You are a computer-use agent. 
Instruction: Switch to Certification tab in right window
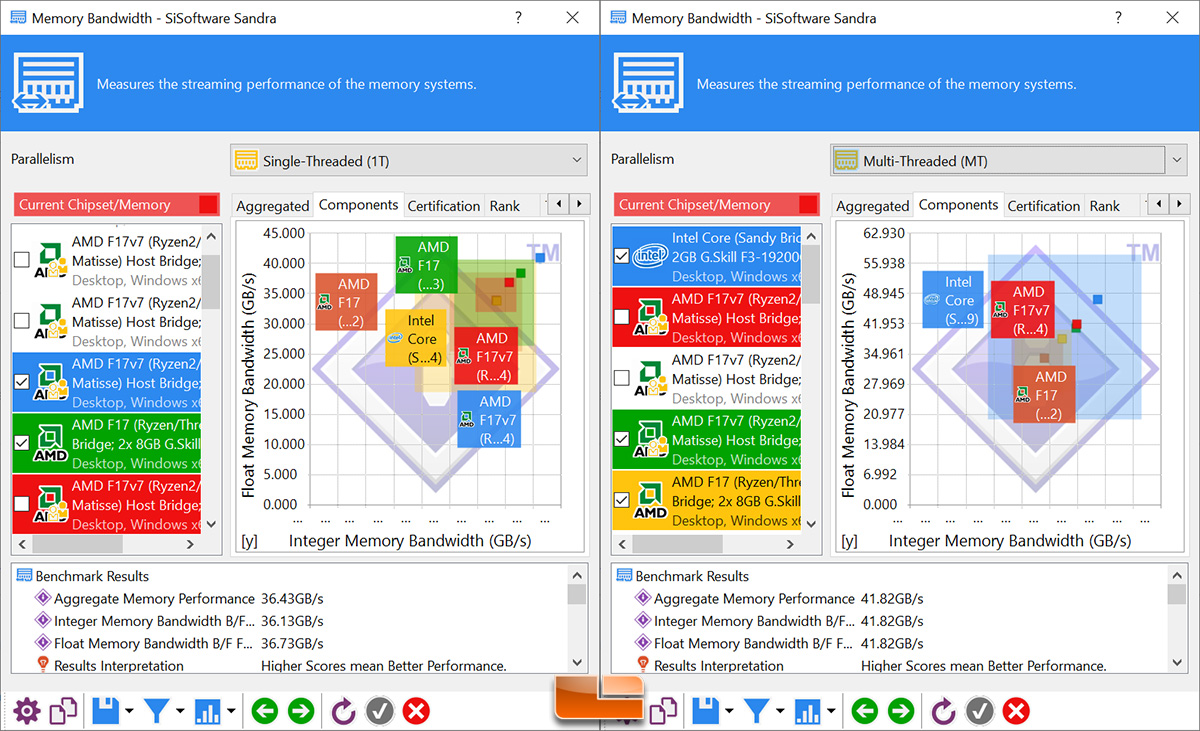1044,206
